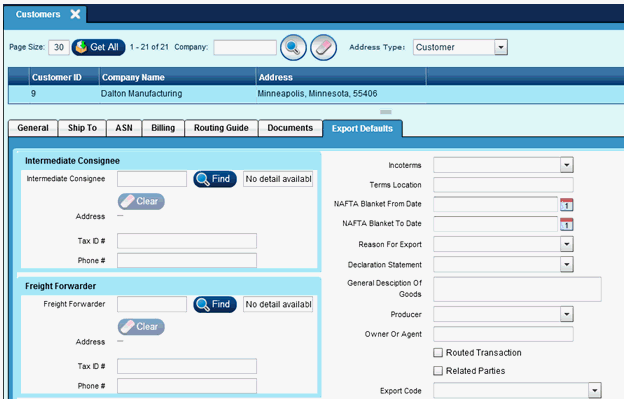Screen dimensions: 624x399
Task: Click Intermediate Consignee Phone # field
Action: click(x=187, y=261)
